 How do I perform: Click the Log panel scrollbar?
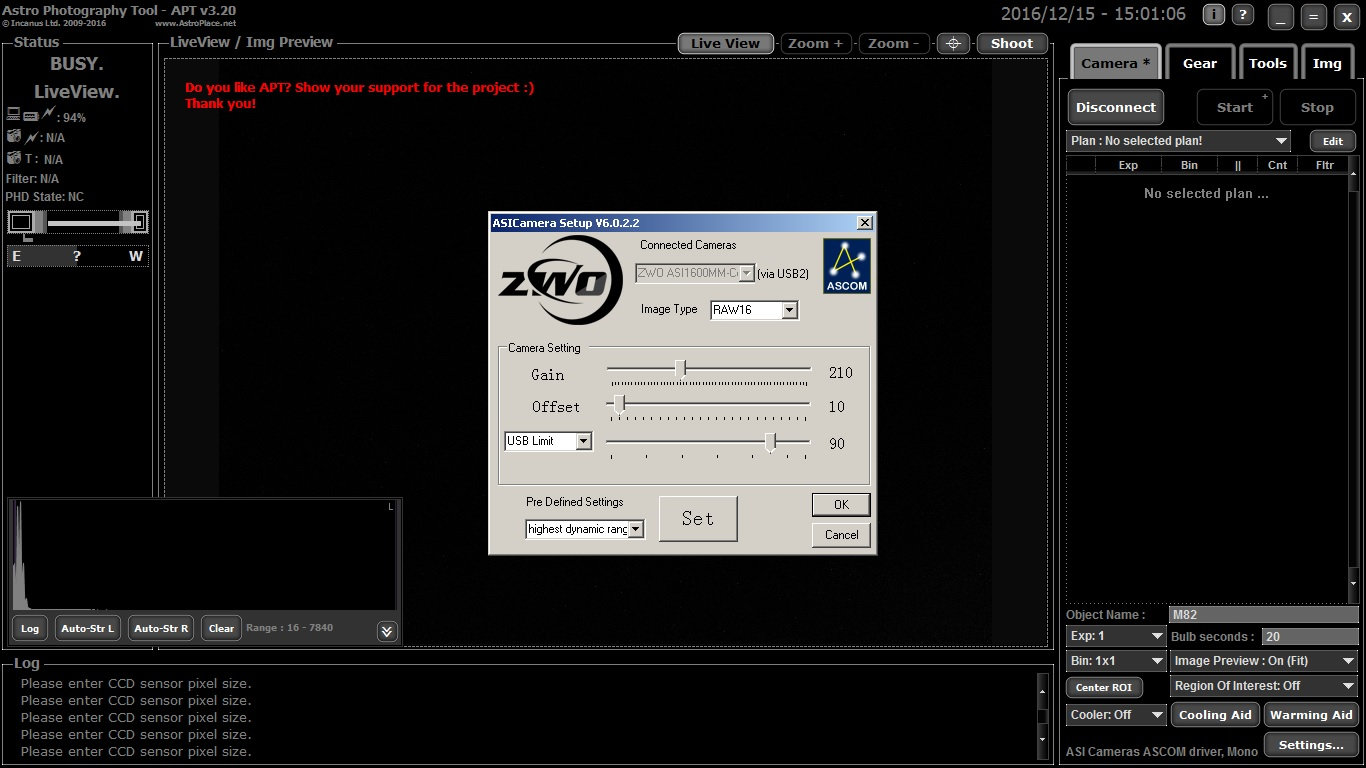tap(1045, 716)
